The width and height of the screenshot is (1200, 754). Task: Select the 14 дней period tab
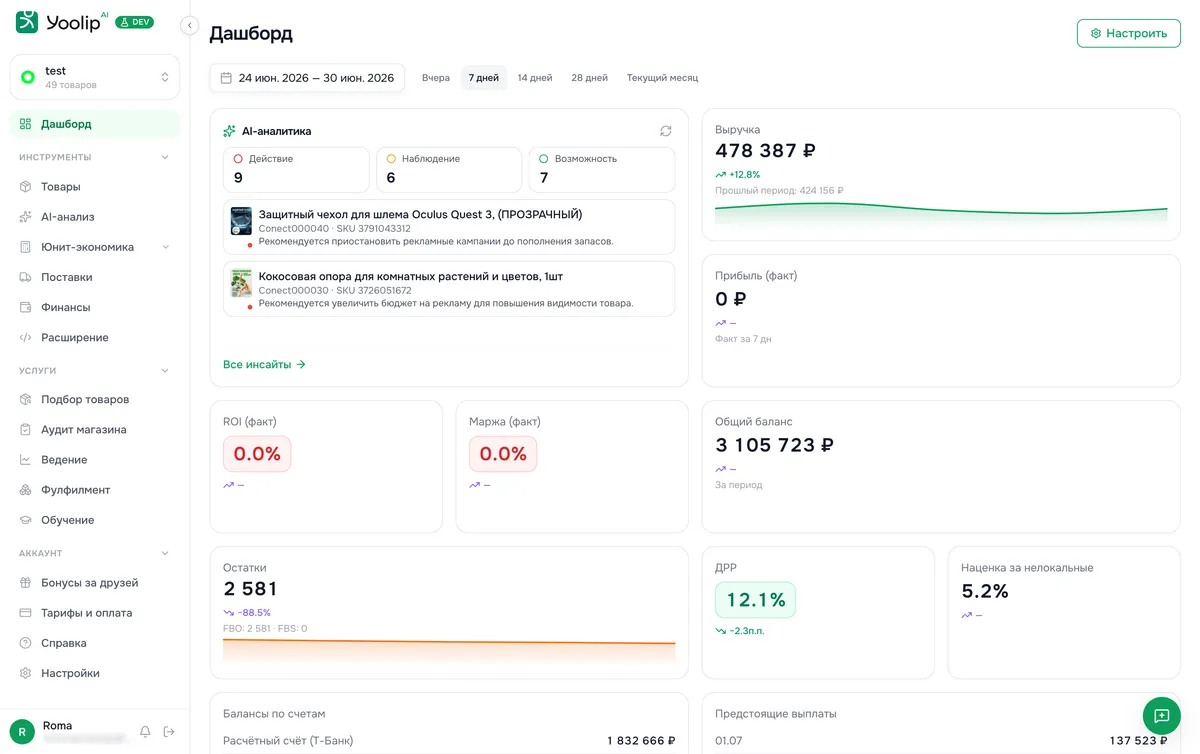[535, 78]
